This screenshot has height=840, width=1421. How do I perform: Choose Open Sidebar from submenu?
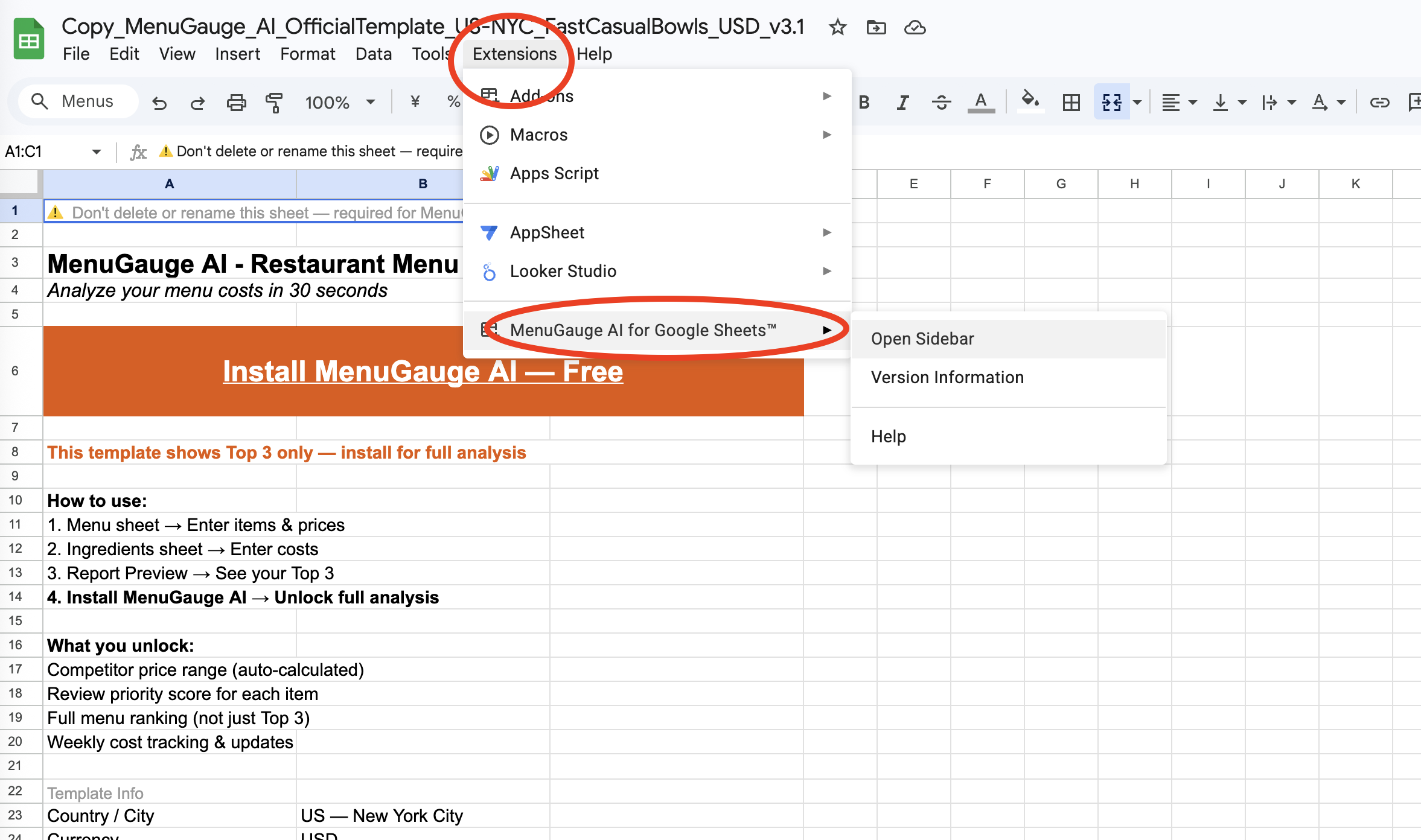922,339
